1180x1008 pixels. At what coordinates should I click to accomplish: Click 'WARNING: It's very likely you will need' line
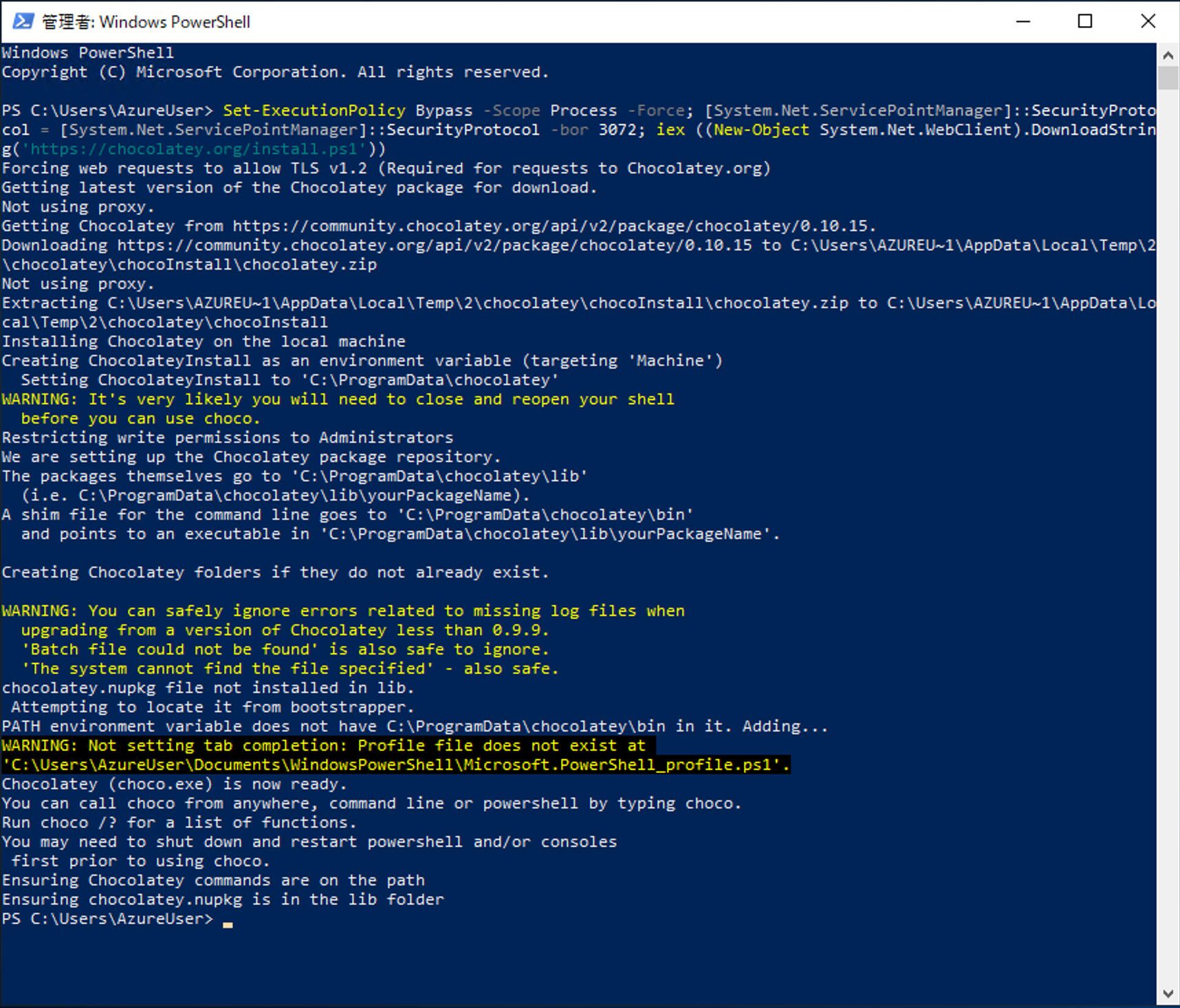pos(338,399)
